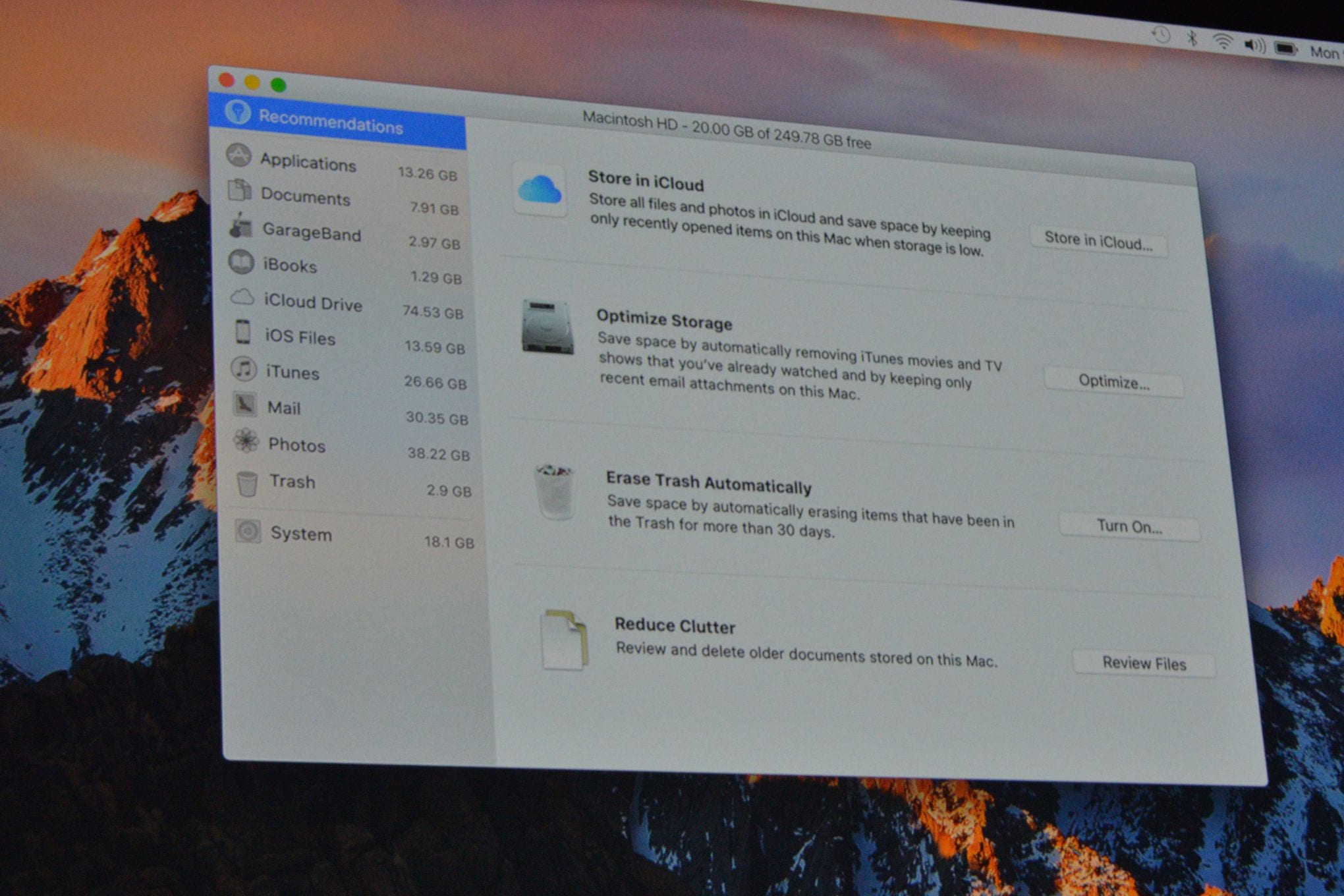
Task: Close the storage management window
Action: 227,80
